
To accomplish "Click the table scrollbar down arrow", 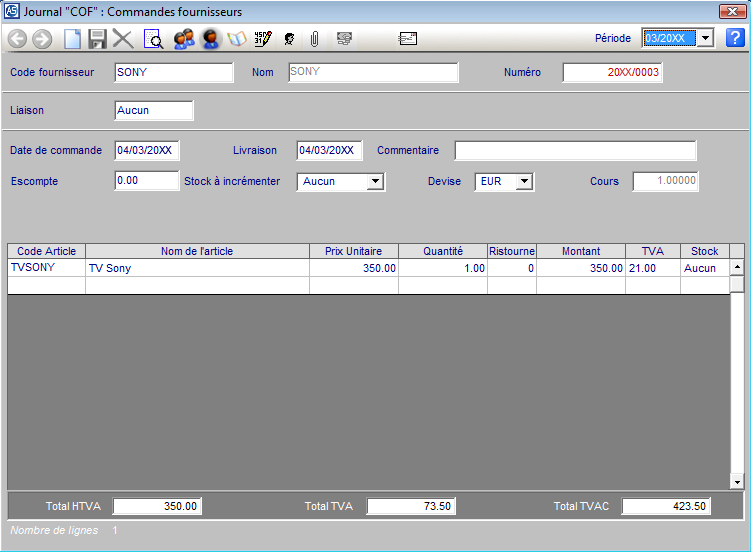I will [737, 482].
